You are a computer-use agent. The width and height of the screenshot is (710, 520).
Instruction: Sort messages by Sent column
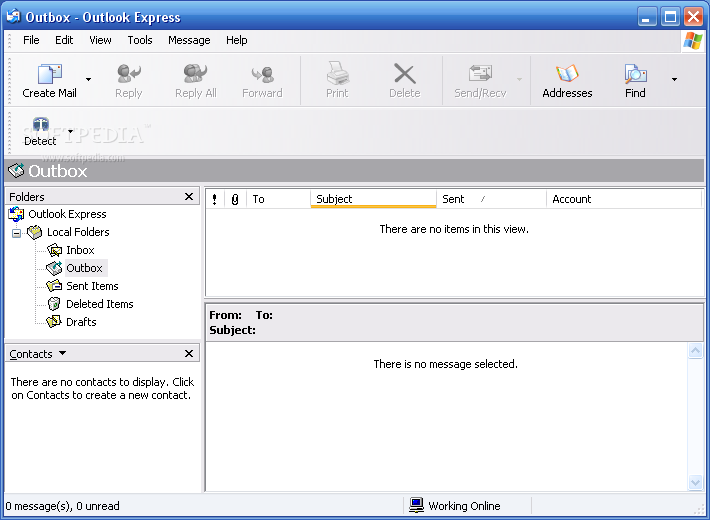pos(491,199)
